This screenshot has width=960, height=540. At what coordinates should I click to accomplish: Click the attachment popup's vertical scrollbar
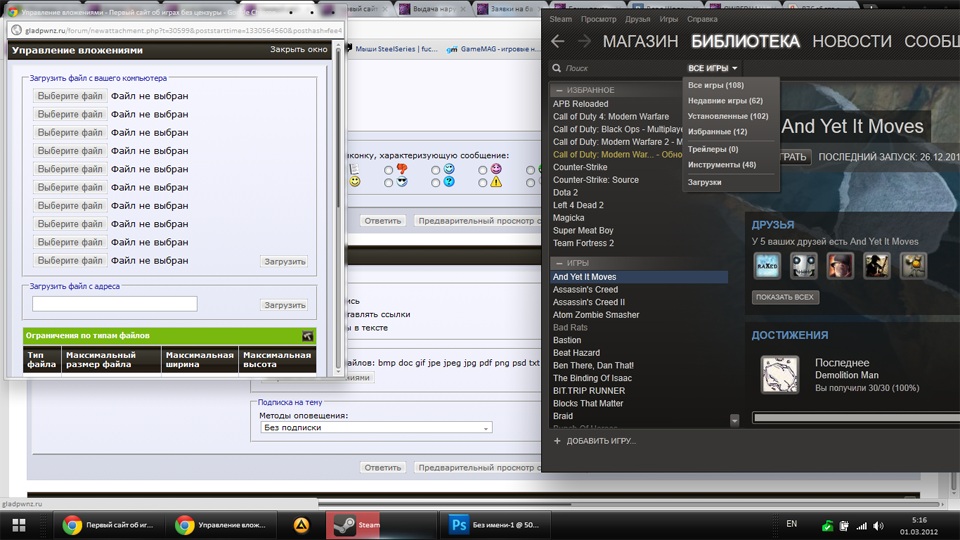(338, 208)
